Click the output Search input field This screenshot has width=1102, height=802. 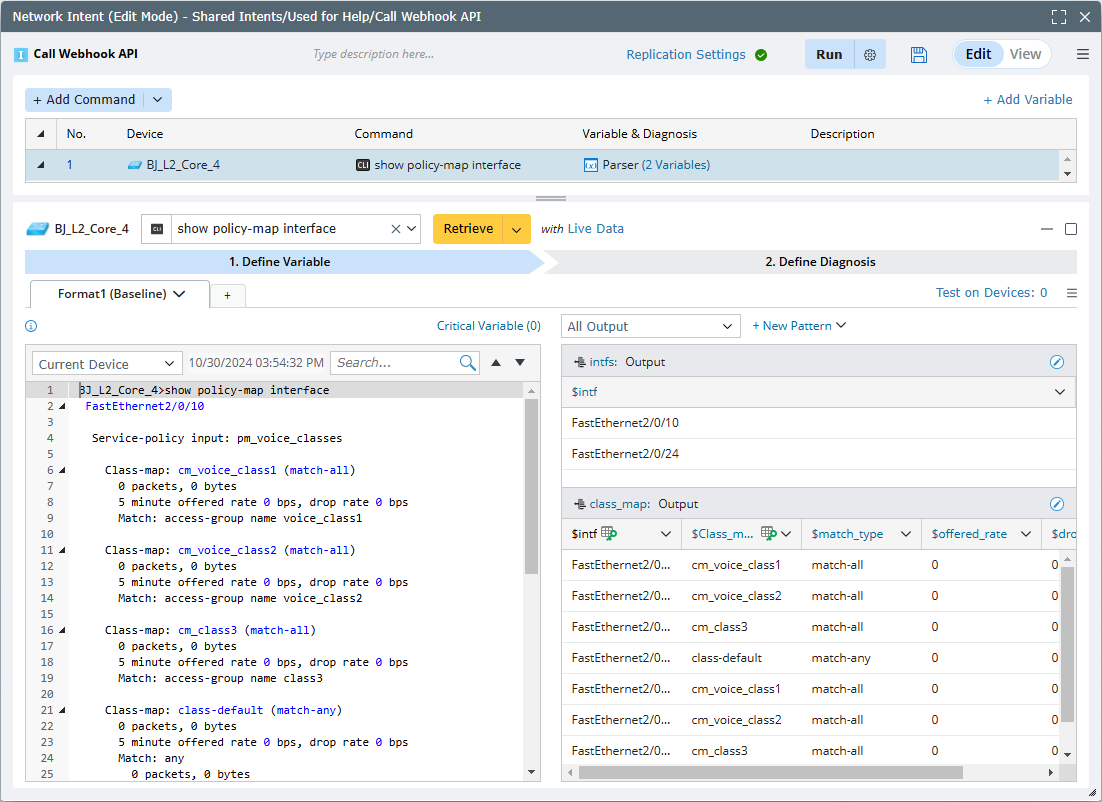click(394, 363)
